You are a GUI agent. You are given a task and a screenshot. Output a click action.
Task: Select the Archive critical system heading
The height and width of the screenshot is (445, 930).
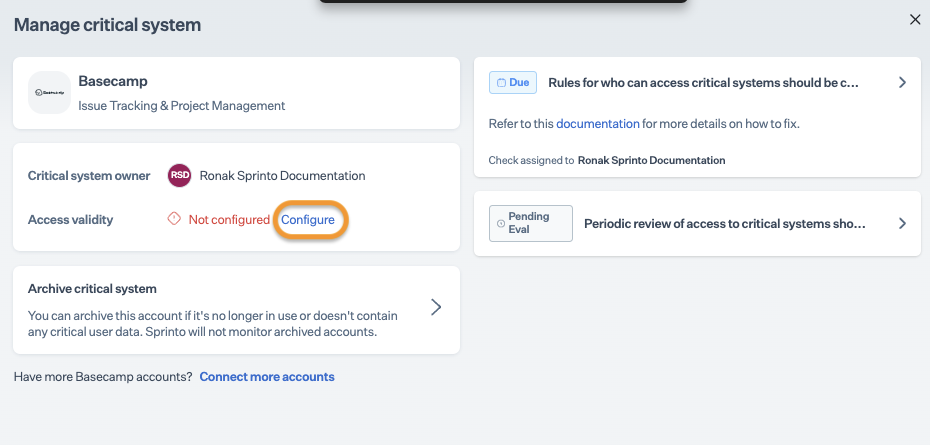point(92,289)
